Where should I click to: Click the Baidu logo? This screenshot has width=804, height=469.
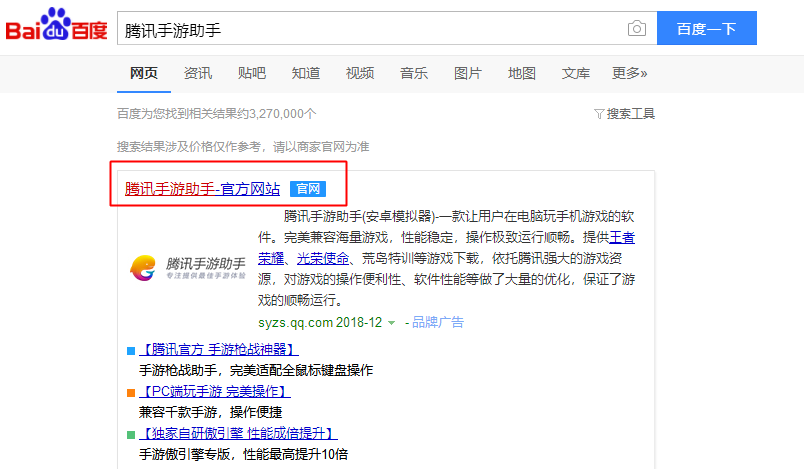coord(56,25)
